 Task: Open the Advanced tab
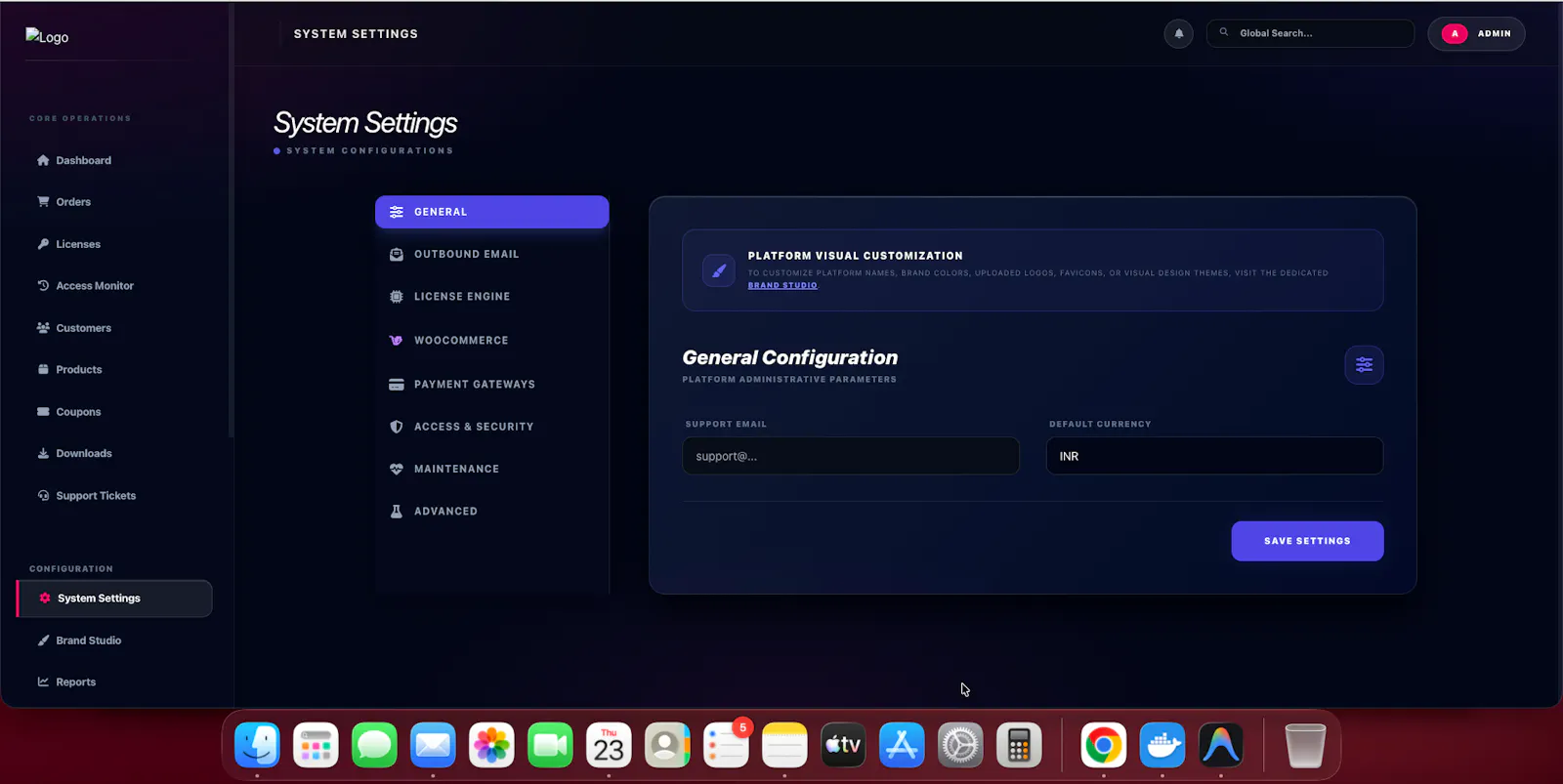pos(492,512)
